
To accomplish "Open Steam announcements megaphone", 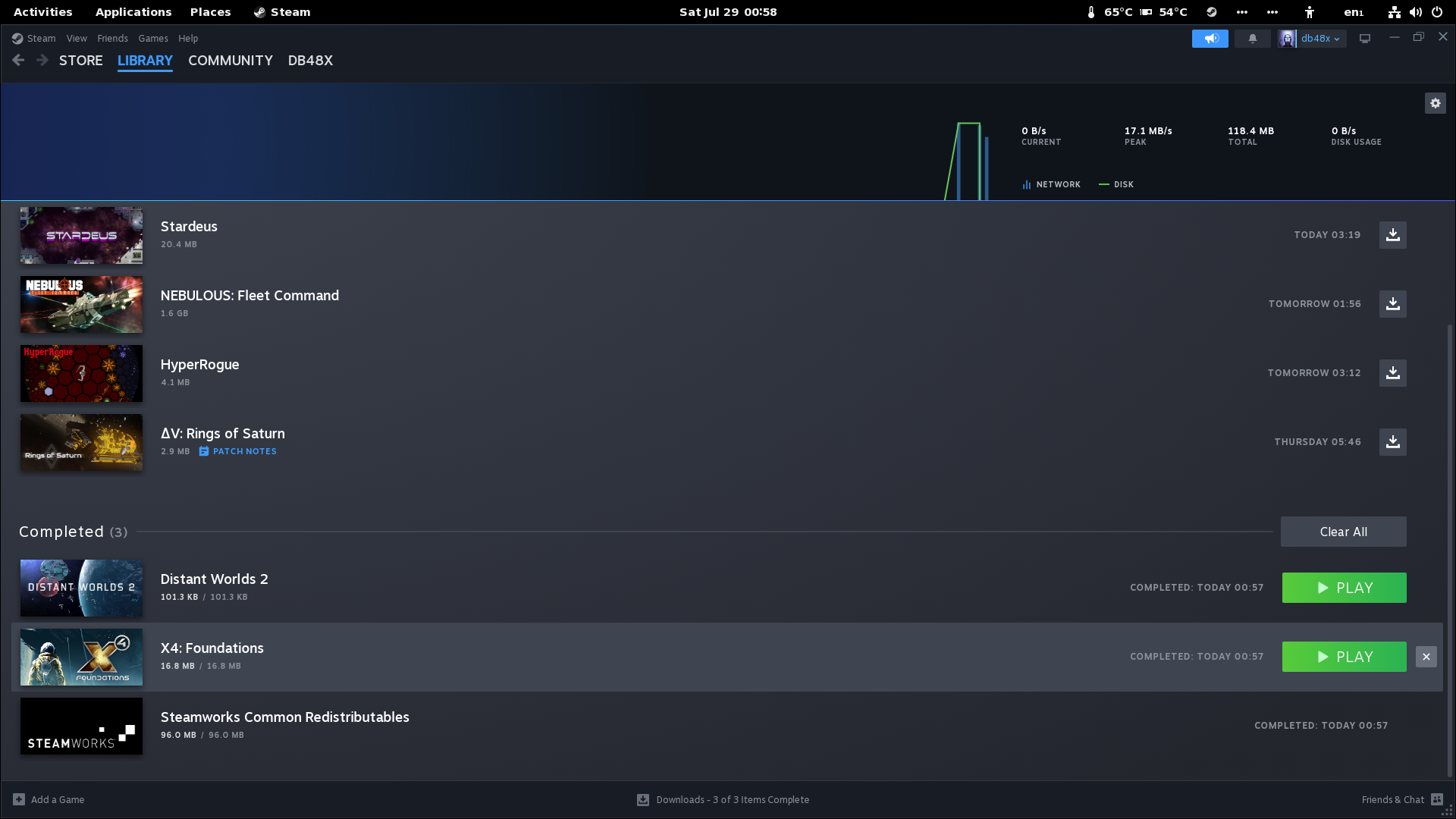I will (x=1210, y=39).
